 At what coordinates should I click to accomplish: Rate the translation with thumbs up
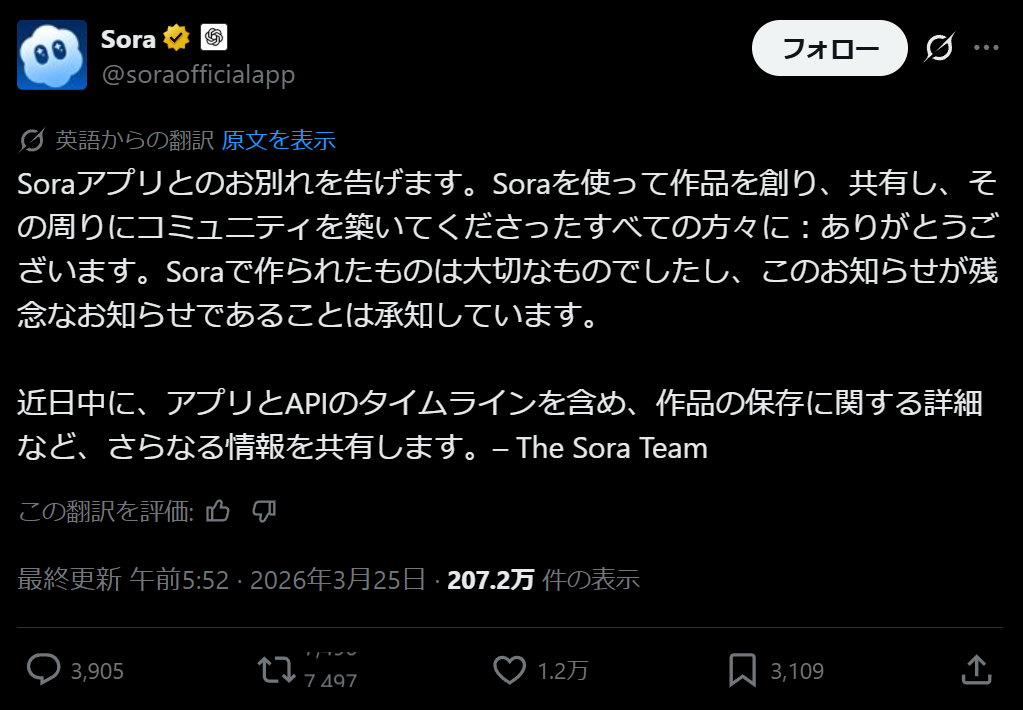[x=218, y=512]
